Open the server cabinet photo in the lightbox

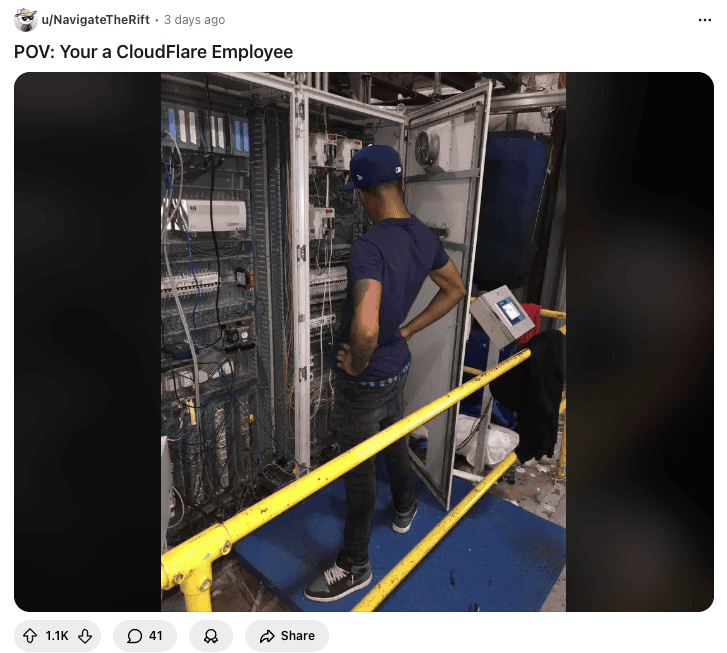coord(364,342)
